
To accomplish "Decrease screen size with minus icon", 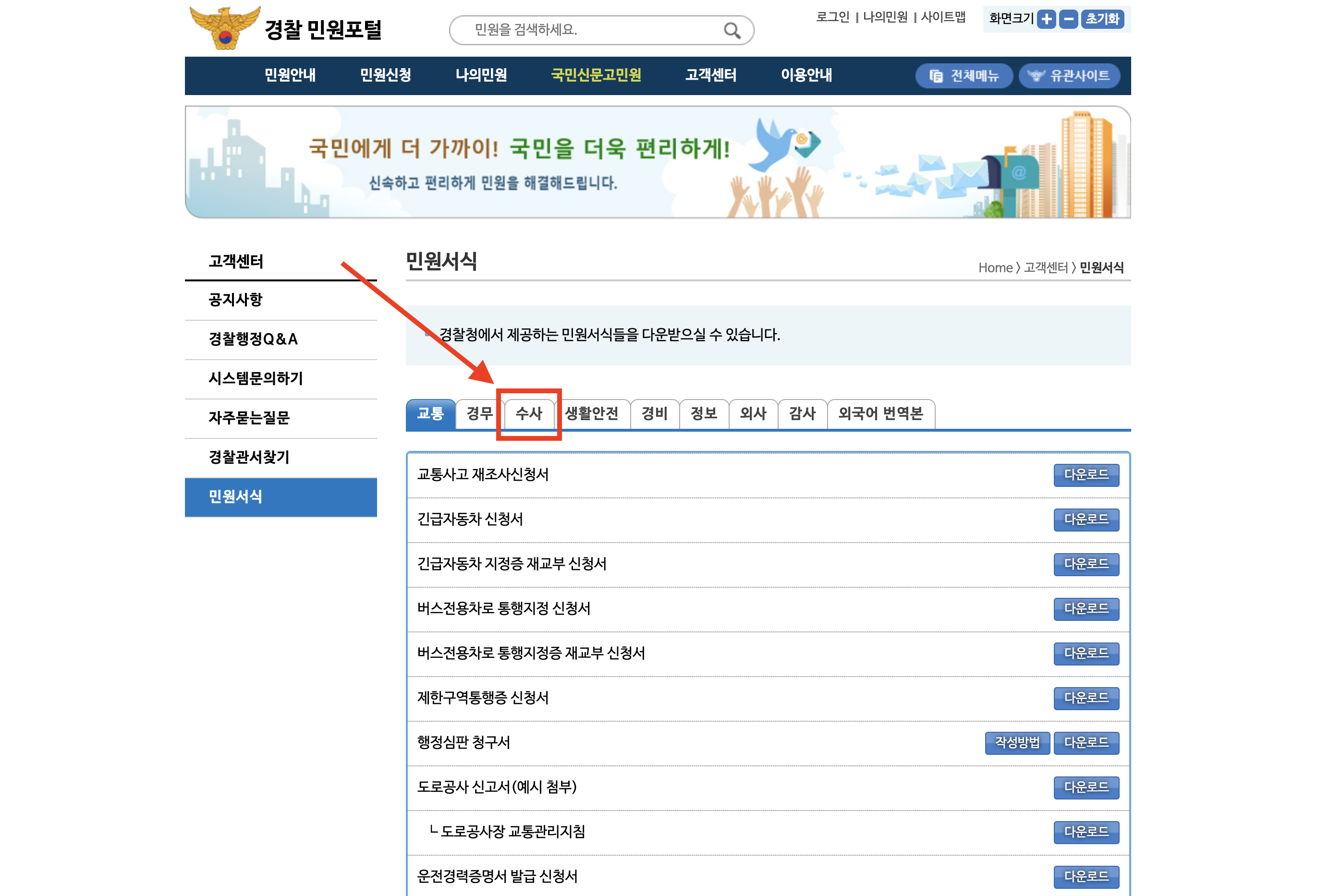I will point(1068,19).
